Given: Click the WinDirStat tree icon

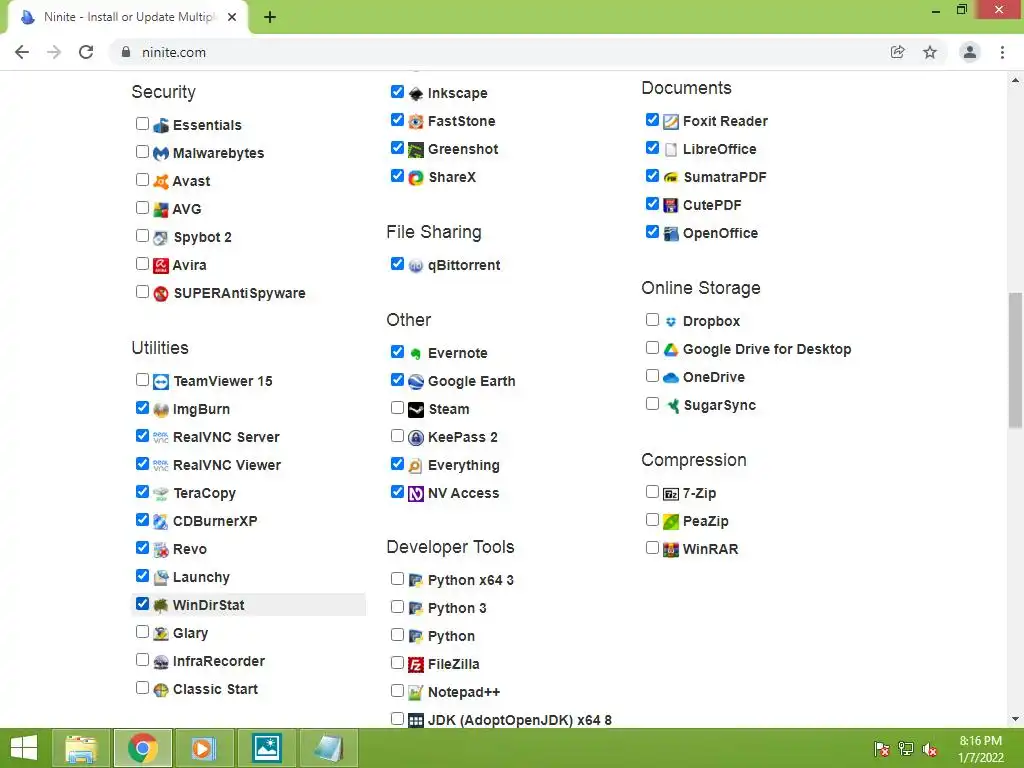Looking at the screenshot, I should tap(161, 605).
